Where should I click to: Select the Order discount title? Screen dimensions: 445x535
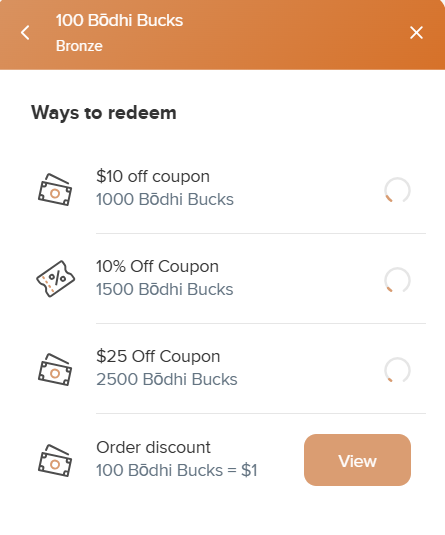point(154,447)
